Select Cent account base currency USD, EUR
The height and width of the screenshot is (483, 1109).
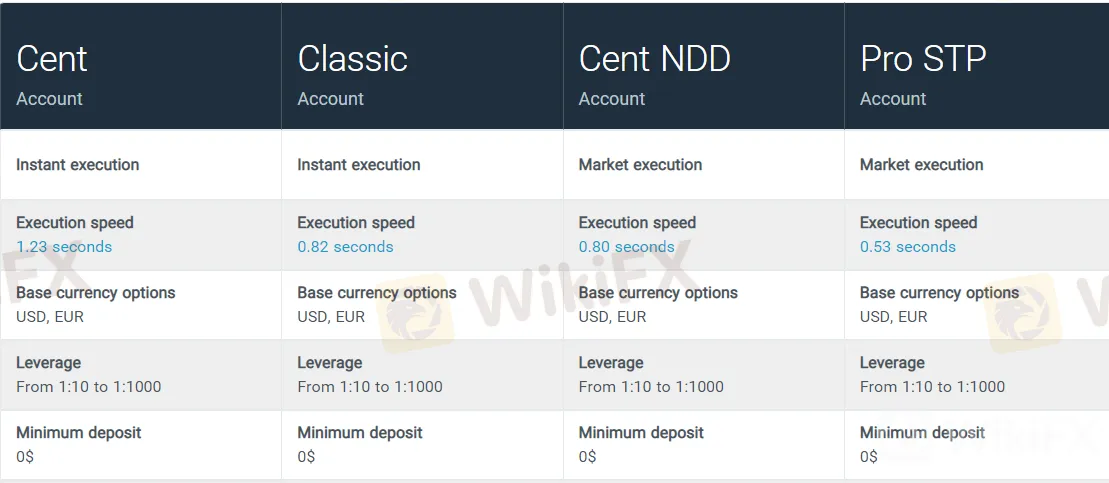pyautogui.click(x=50, y=317)
